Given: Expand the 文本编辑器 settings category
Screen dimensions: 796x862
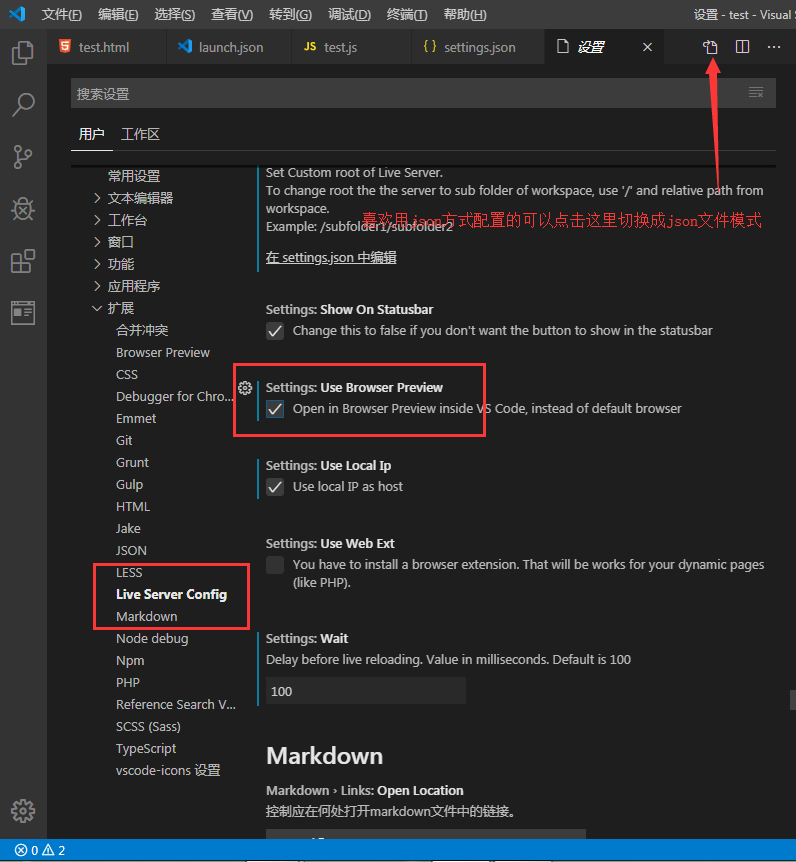Looking at the screenshot, I should tap(135, 198).
